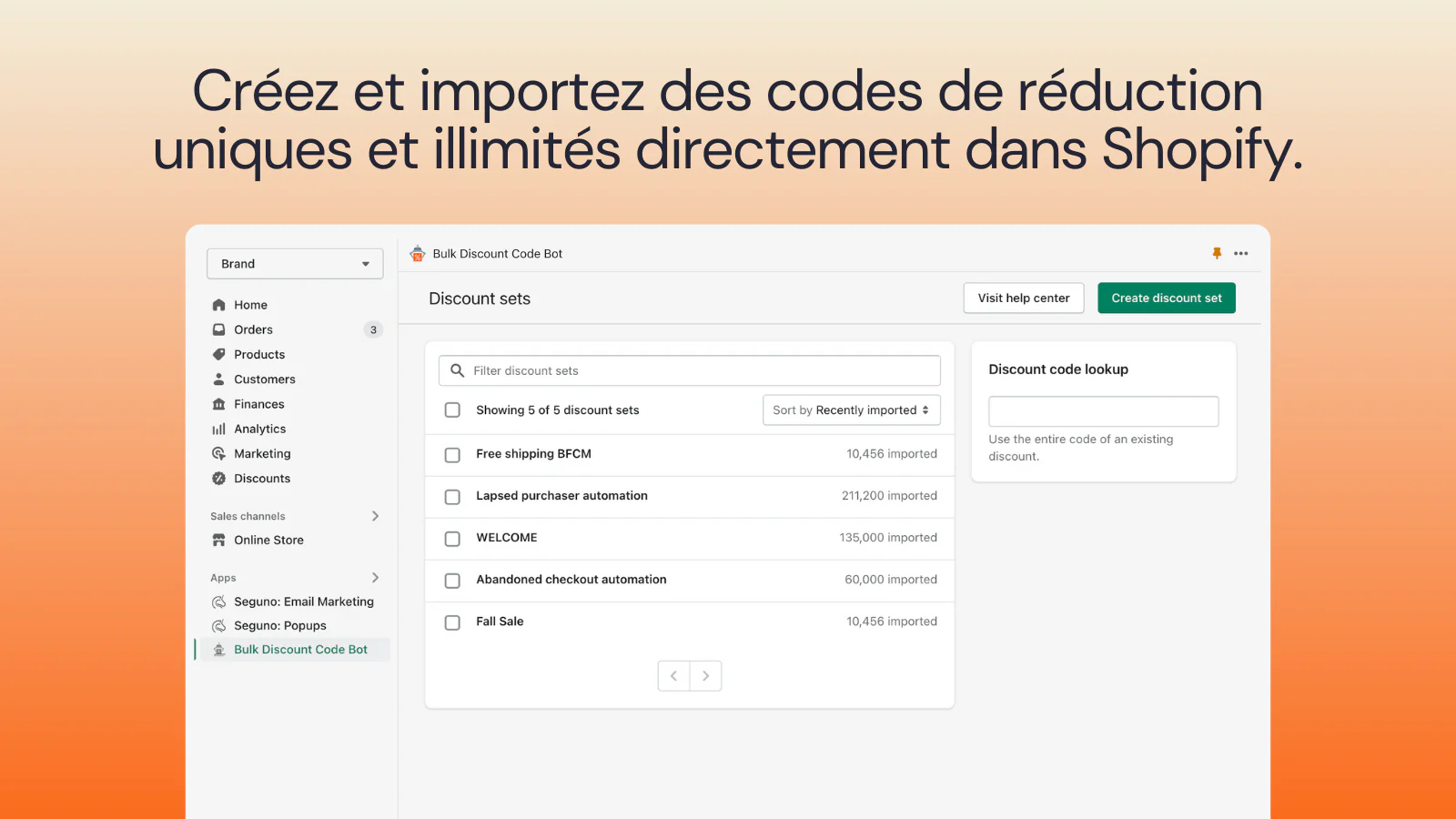Click the Customers person icon

[x=218, y=379]
